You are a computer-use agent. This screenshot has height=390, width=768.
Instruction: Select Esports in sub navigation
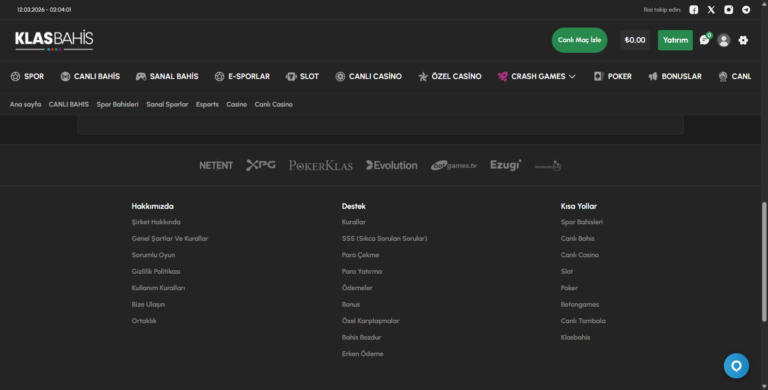(207, 104)
